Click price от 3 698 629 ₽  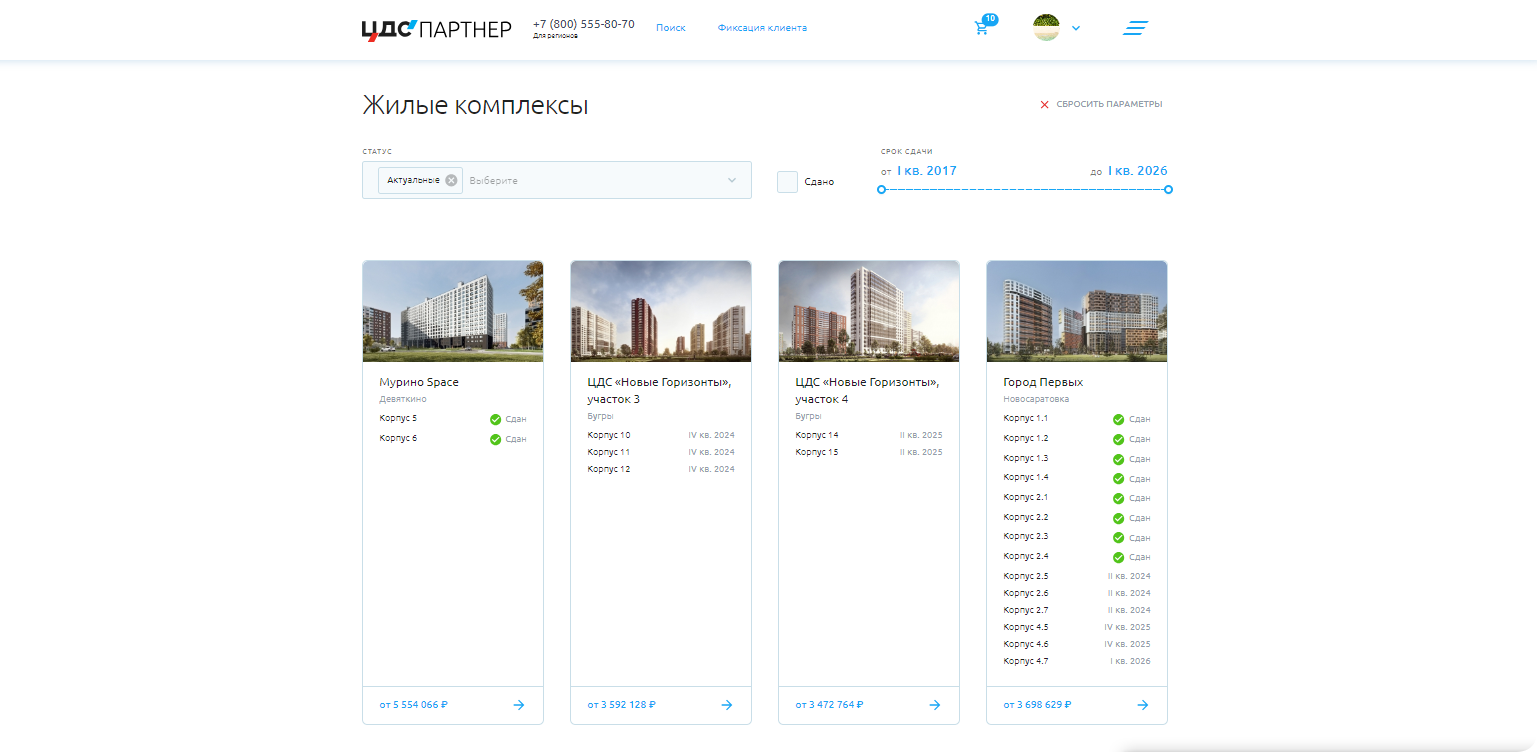tap(1038, 705)
